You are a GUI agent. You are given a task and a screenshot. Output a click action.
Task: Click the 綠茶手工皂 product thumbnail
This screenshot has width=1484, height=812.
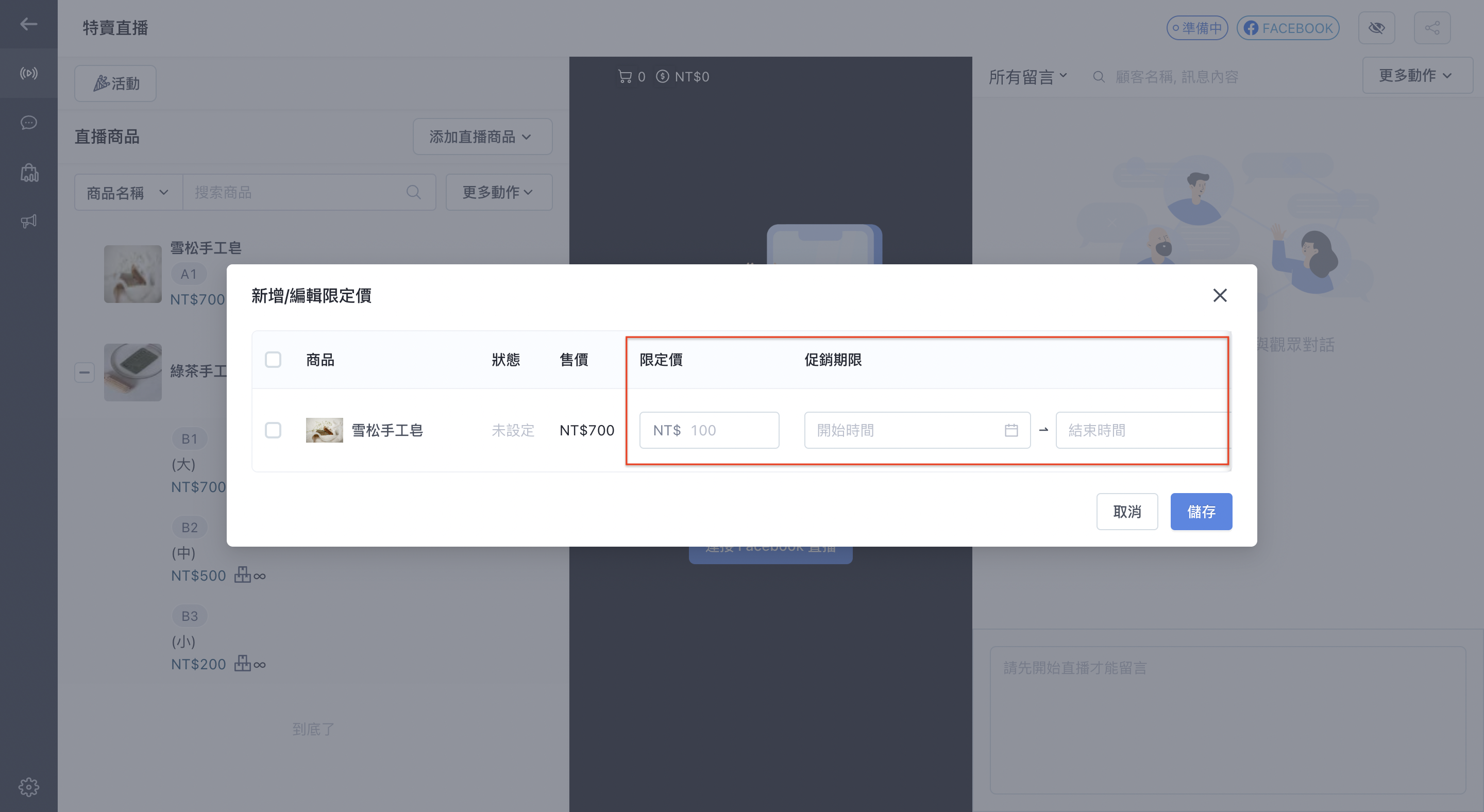click(132, 372)
